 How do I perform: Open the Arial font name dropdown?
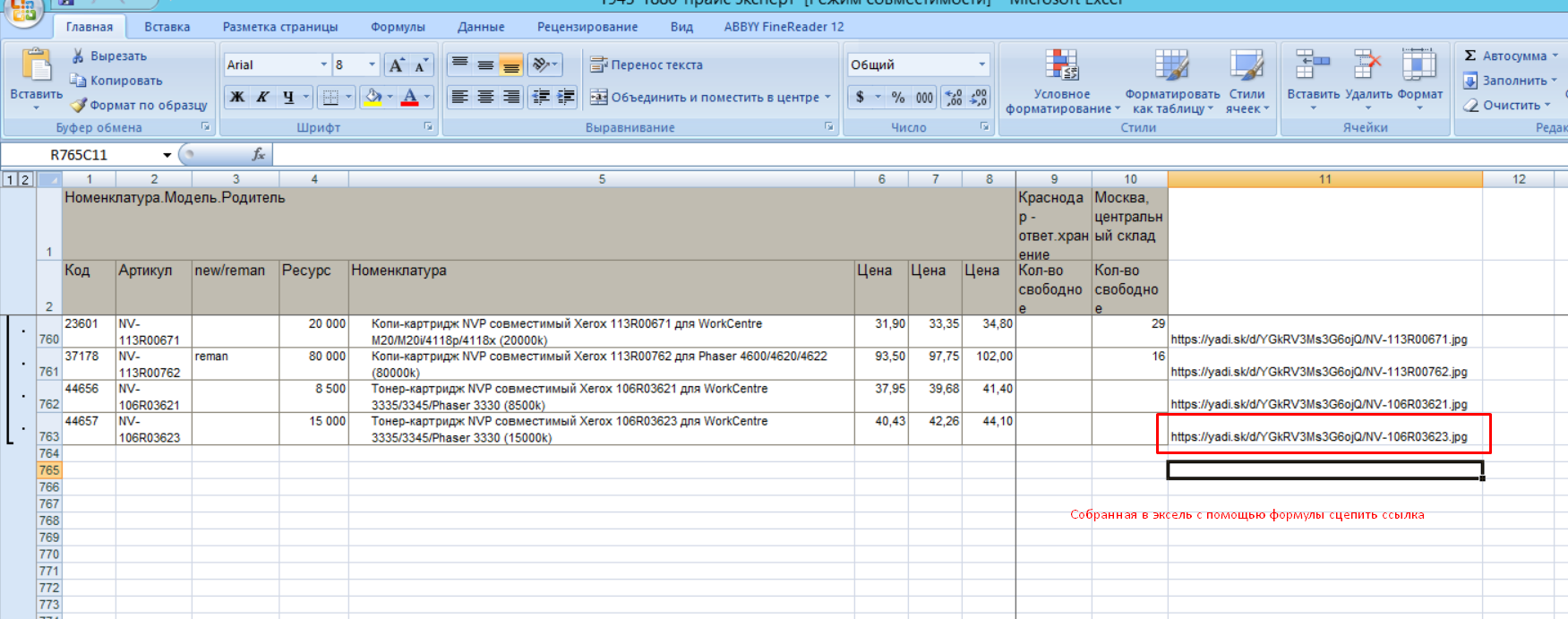point(323,64)
